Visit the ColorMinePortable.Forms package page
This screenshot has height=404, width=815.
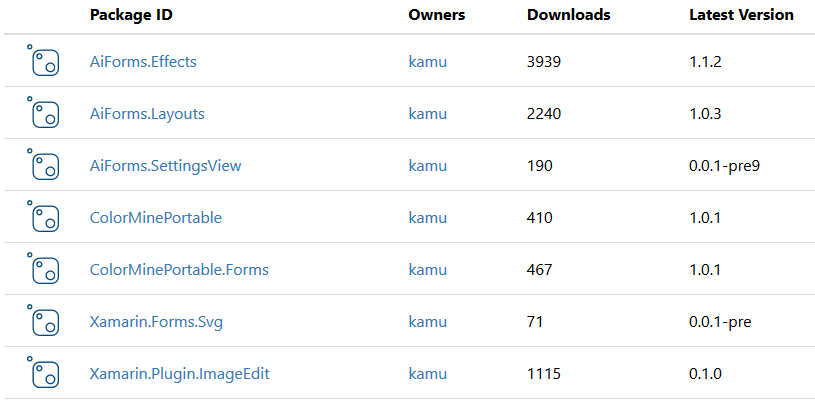[x=179, y=270]
